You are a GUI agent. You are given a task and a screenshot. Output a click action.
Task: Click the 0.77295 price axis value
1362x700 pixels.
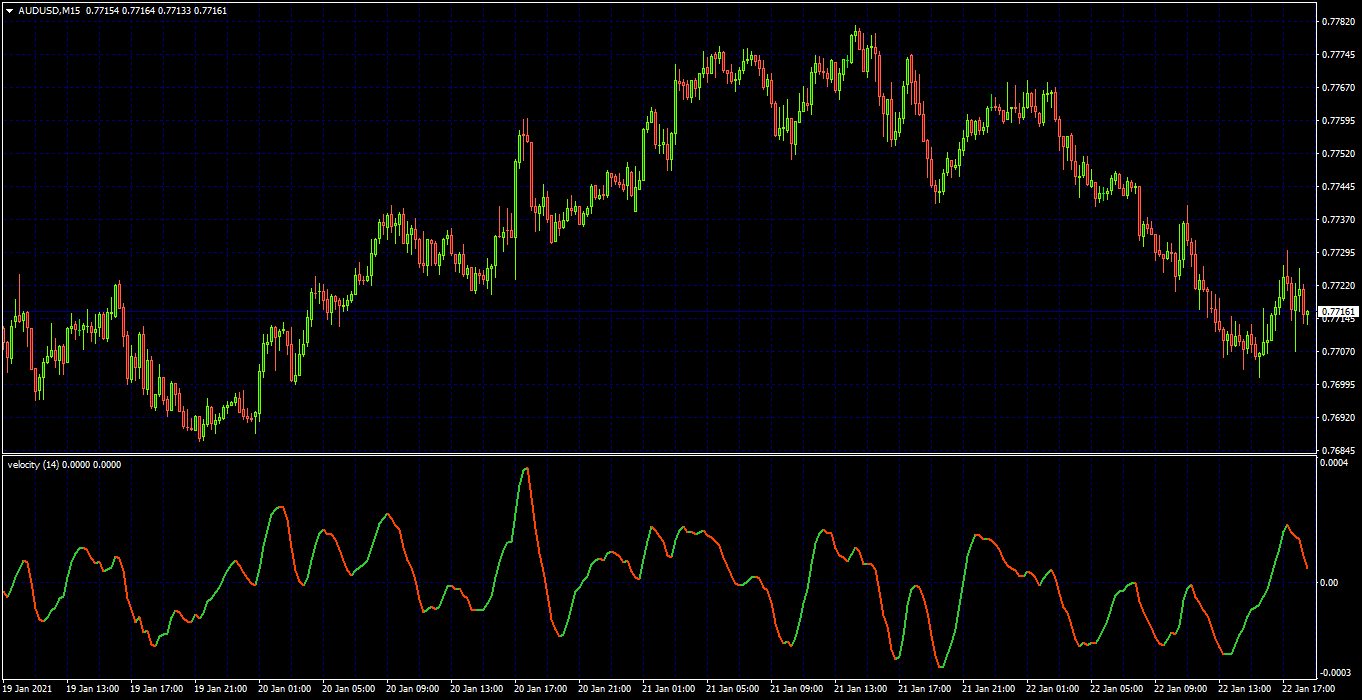click(1338, 252)
